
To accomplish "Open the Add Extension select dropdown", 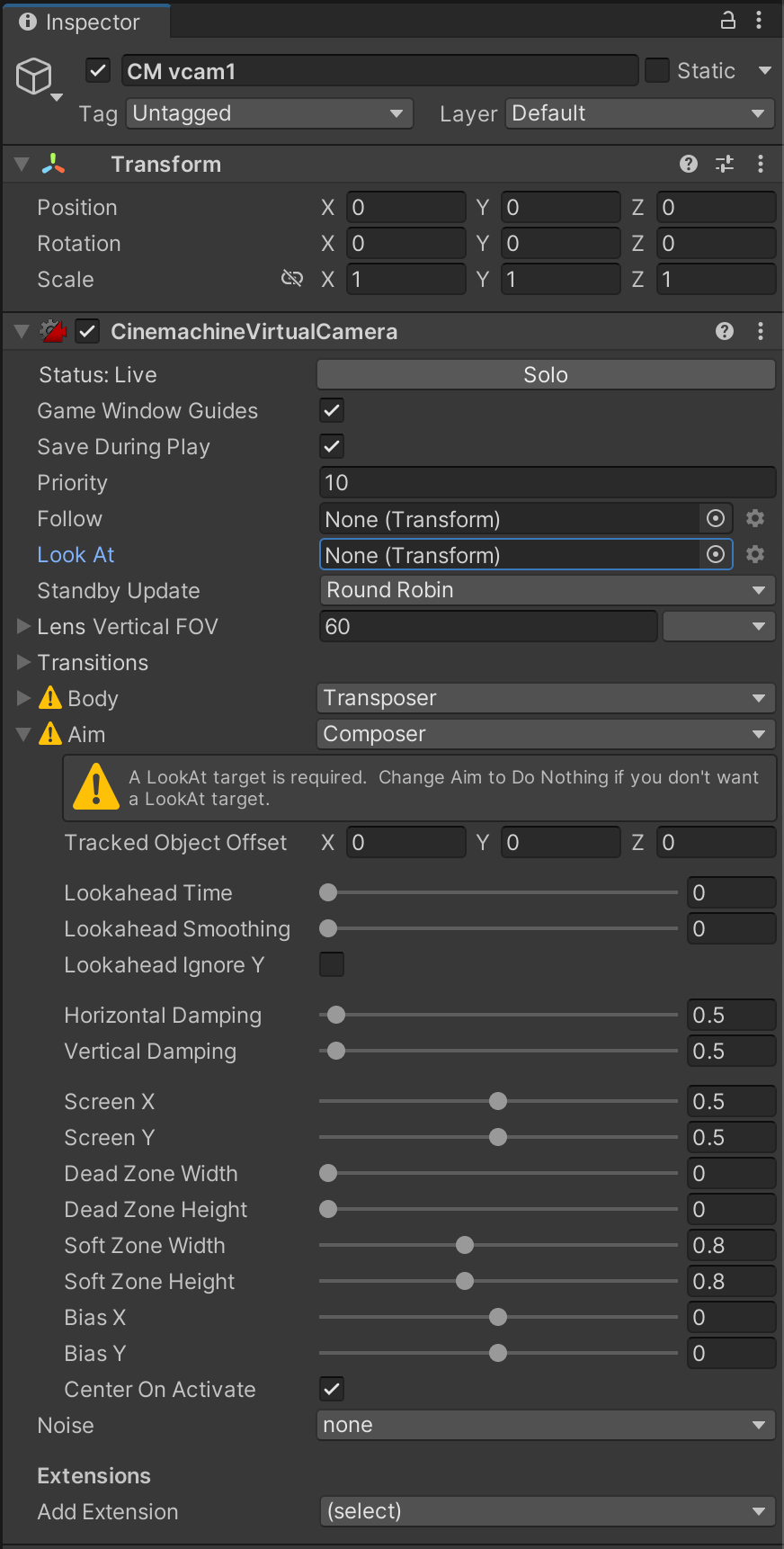I will pyautogui.click(x=547, y=1511).
